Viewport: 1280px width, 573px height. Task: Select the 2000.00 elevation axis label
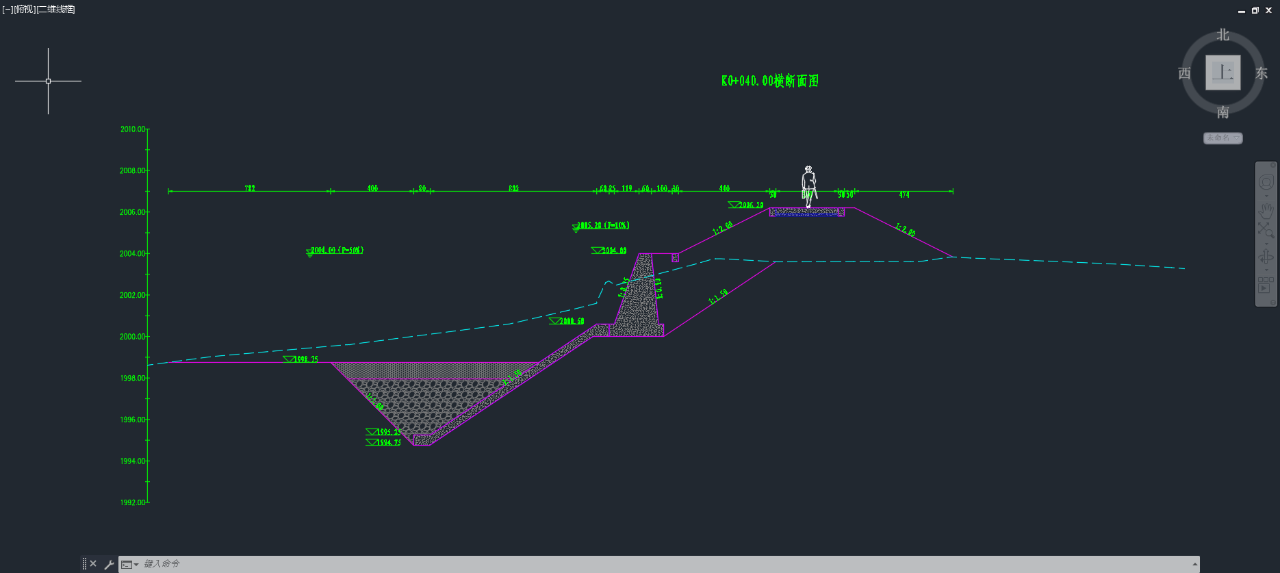point(133,337)
